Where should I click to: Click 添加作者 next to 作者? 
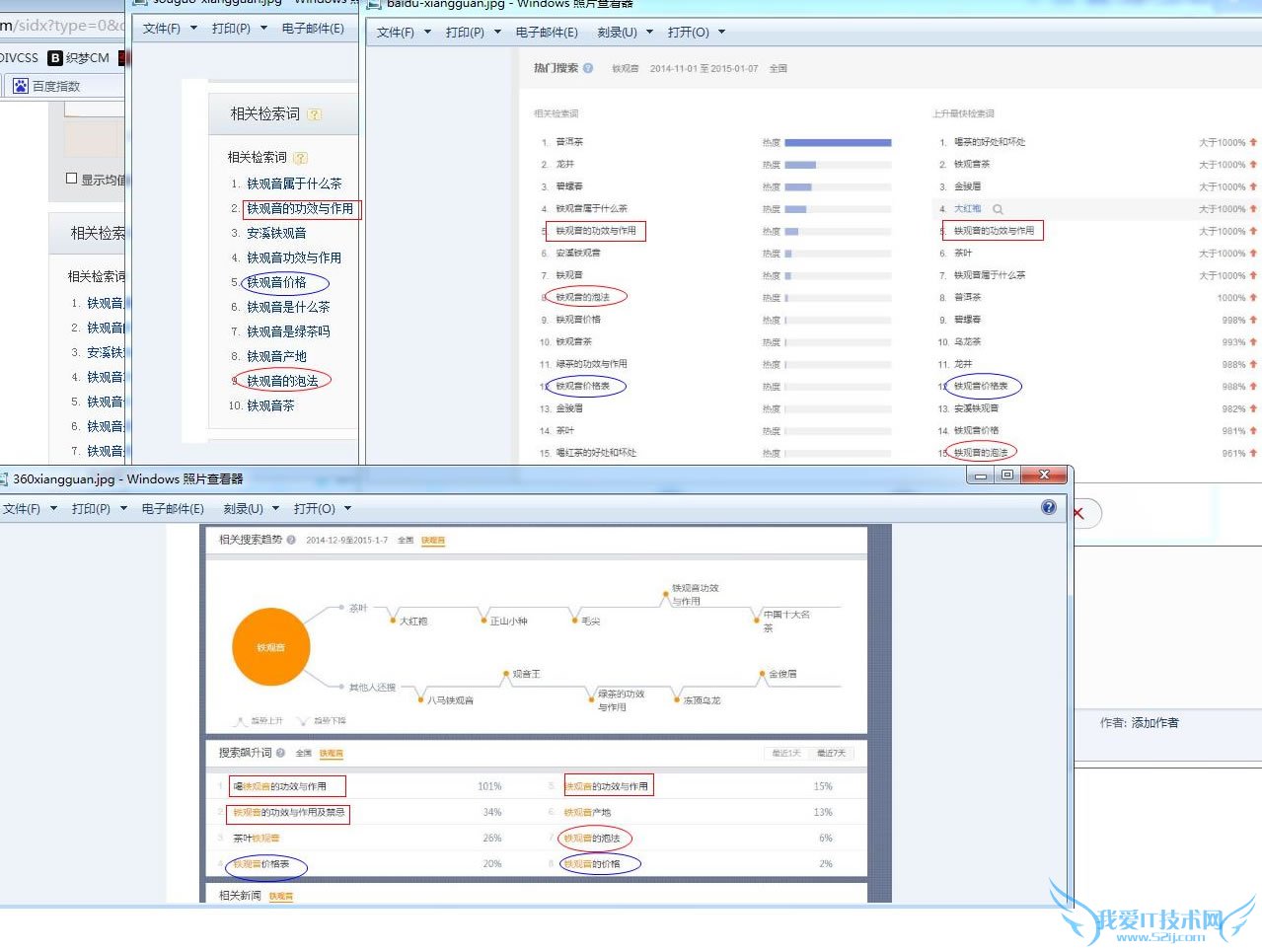tap(1154, 723)
